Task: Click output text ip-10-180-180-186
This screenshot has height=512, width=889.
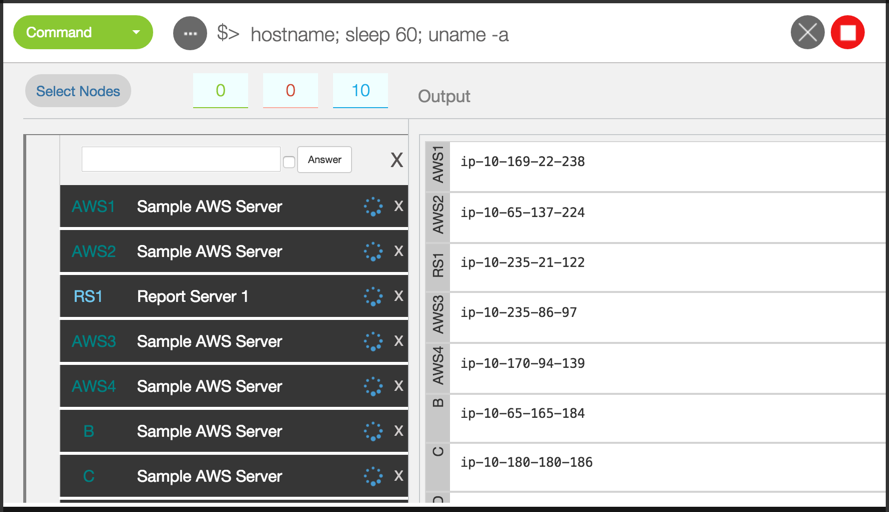Action: (x=526, y=462)
